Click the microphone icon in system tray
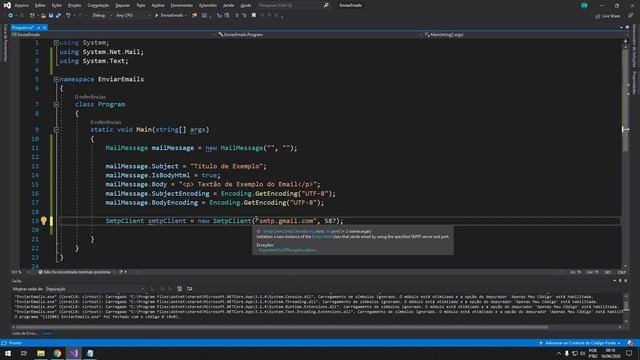 567,353
